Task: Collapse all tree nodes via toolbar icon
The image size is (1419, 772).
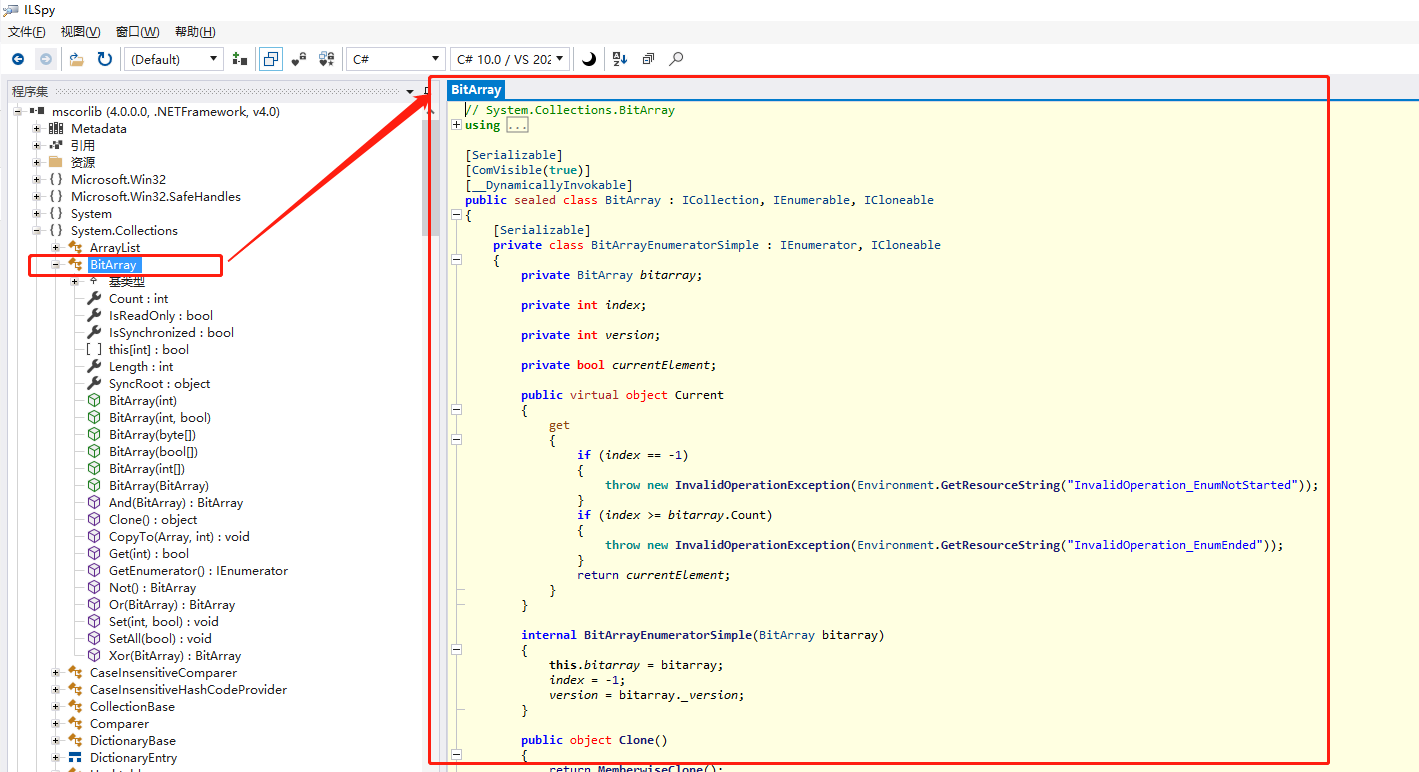Action: pyautogui.click(x=648, y=59)
